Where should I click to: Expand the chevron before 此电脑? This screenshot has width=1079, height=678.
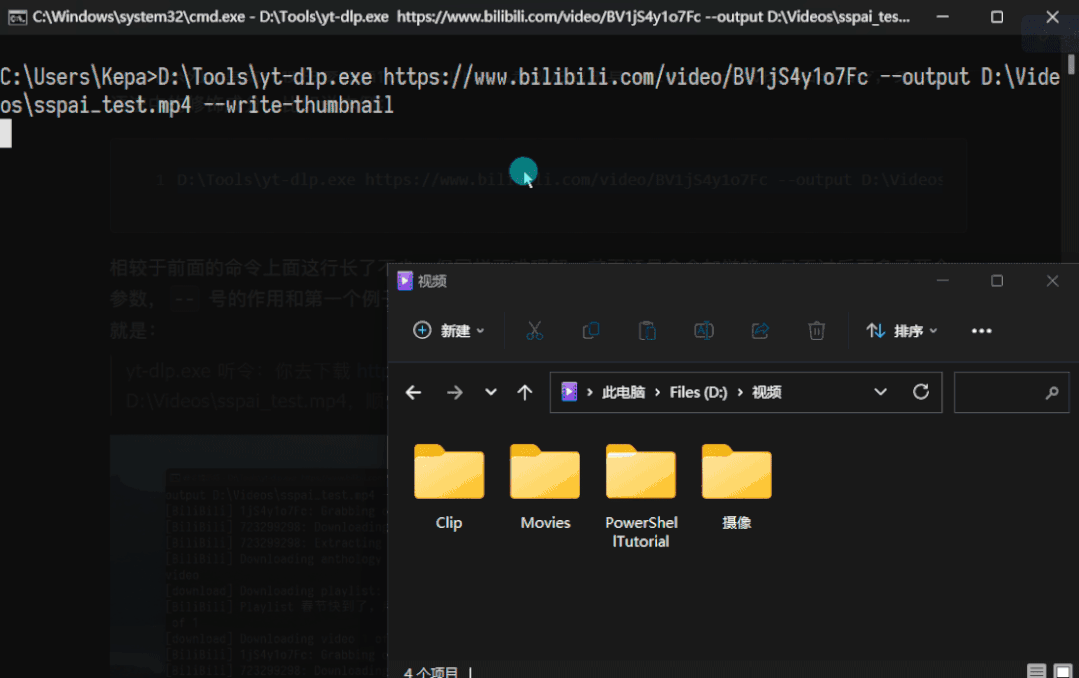590,392
